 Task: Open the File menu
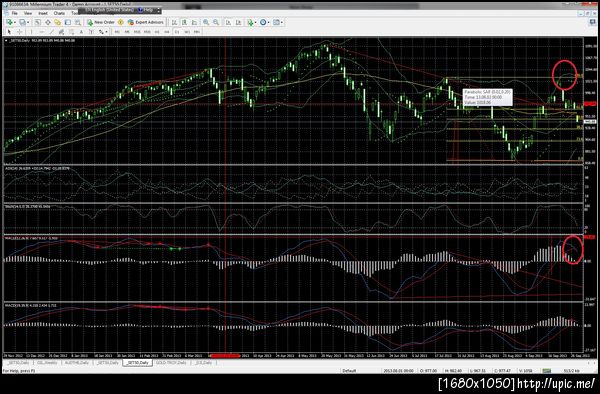tap(15, 13)
